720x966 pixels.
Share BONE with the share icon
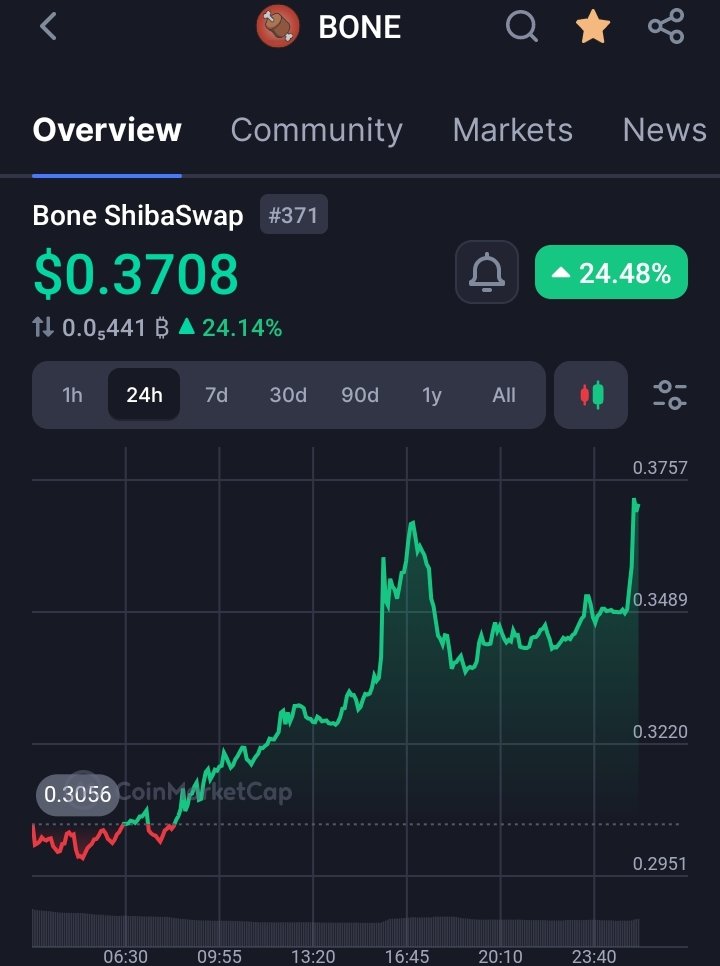click(x=666, y=26)
